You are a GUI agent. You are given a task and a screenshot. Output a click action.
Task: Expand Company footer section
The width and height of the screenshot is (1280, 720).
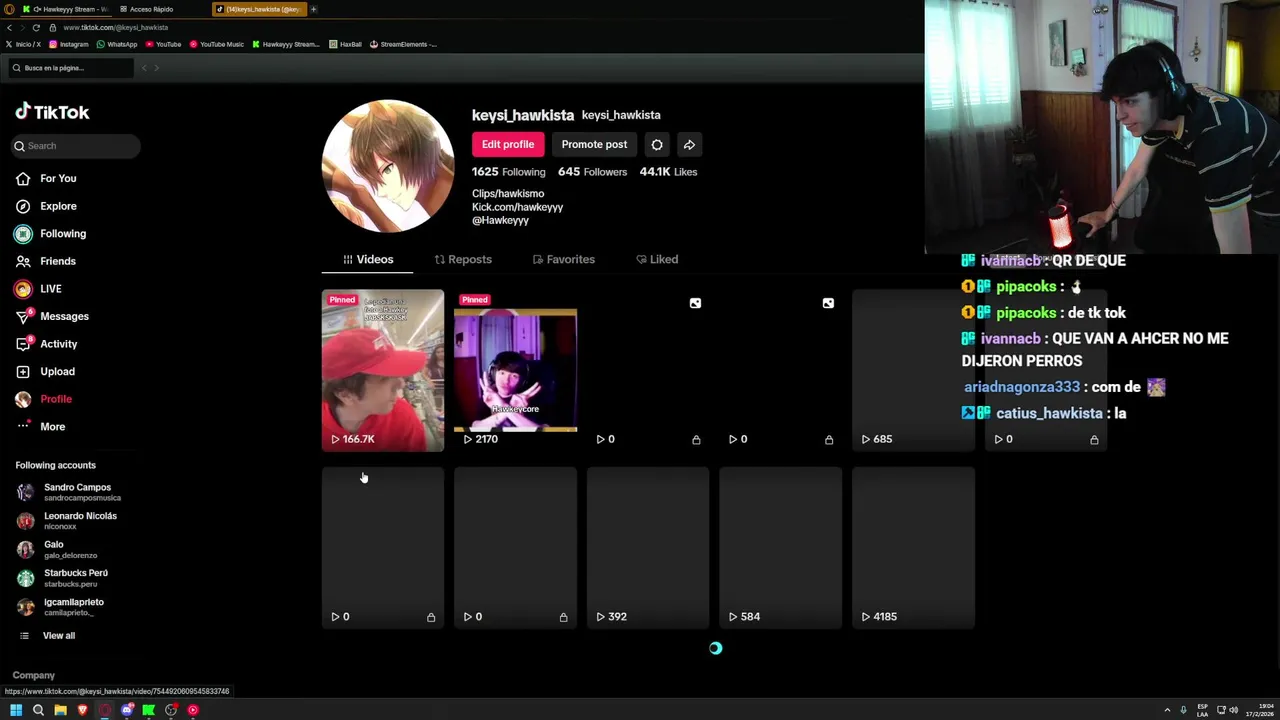point(34,675)
